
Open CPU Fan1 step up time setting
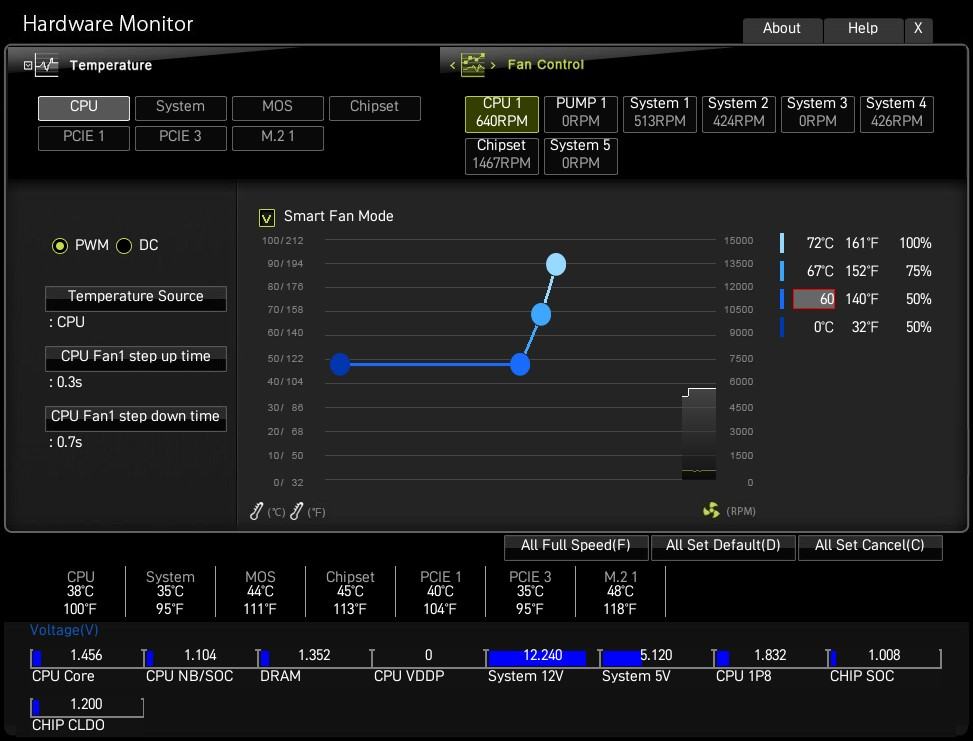[x=136, y=358]
